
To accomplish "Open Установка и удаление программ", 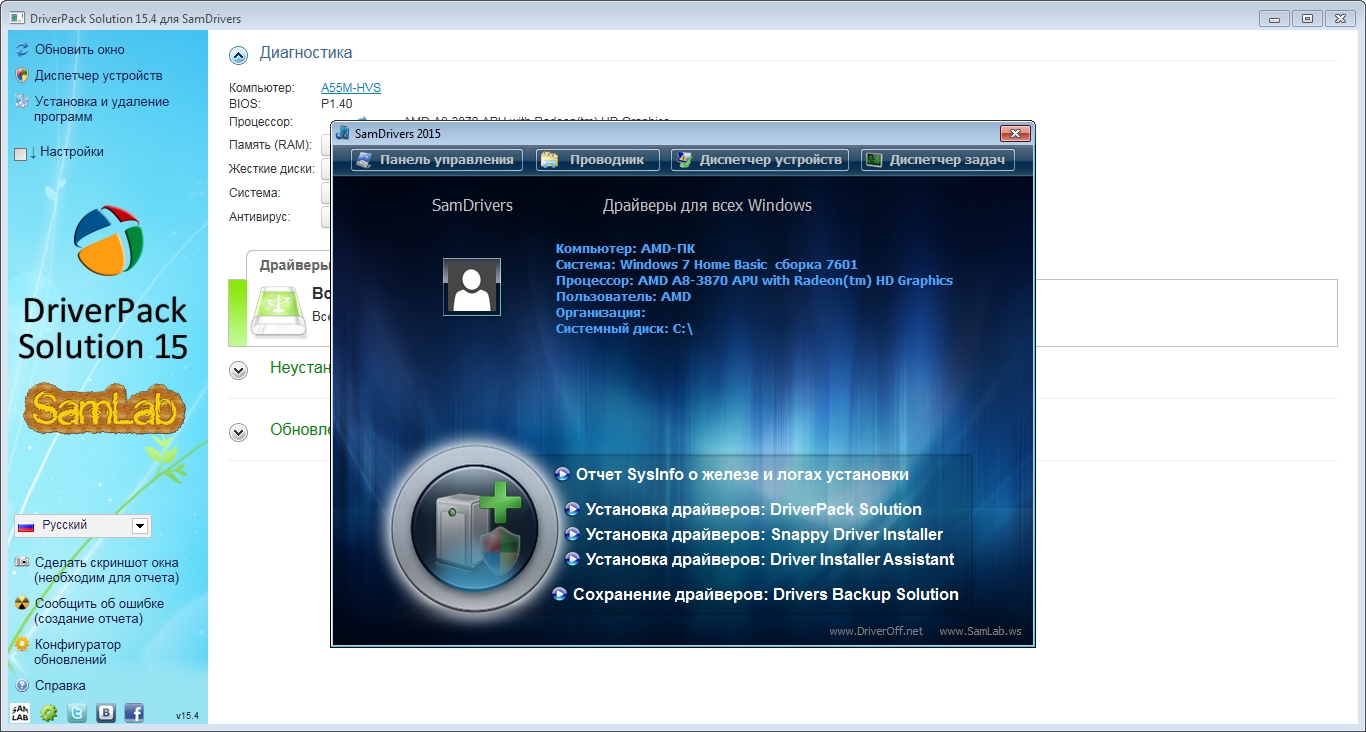I will click(x=102, y=109).
